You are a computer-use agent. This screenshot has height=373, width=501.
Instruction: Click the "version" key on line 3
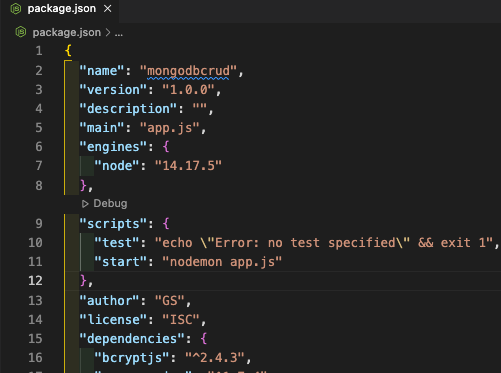click(113, 90)
